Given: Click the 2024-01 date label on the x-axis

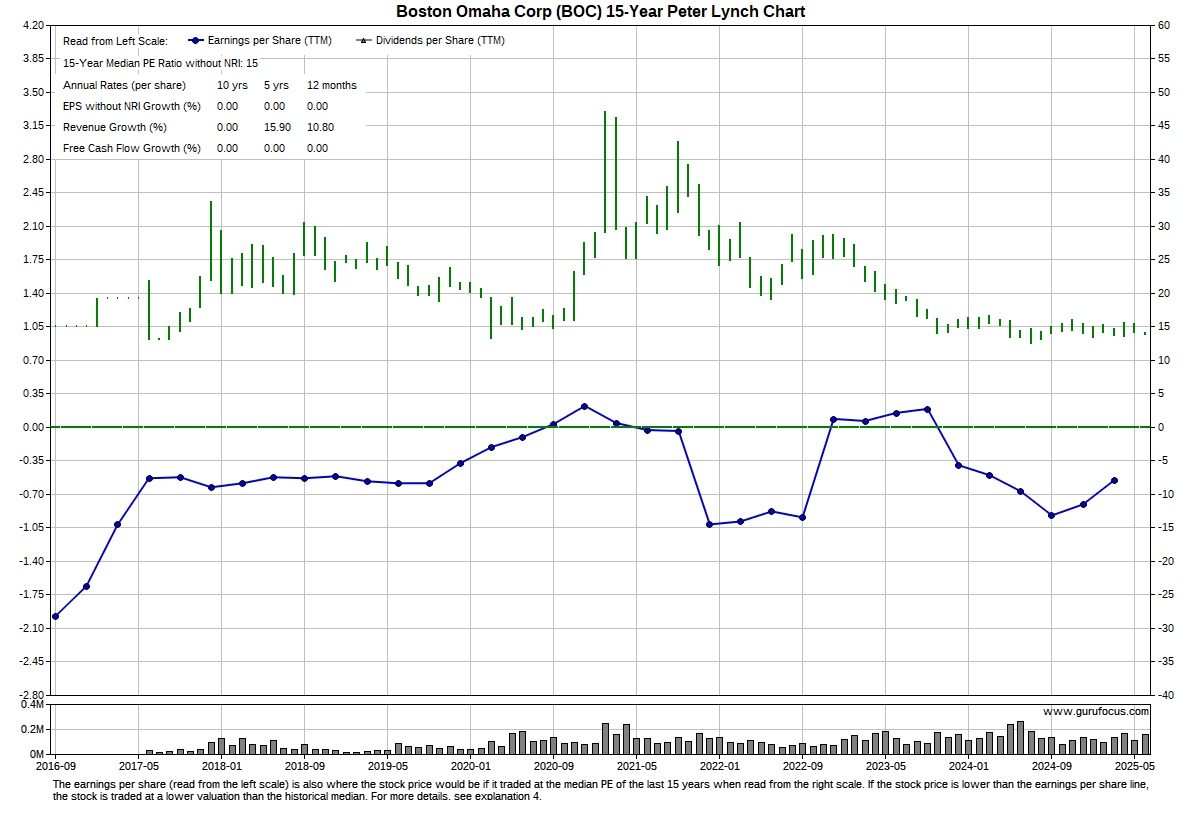Looking at the screenshot, I should (968, 765).
